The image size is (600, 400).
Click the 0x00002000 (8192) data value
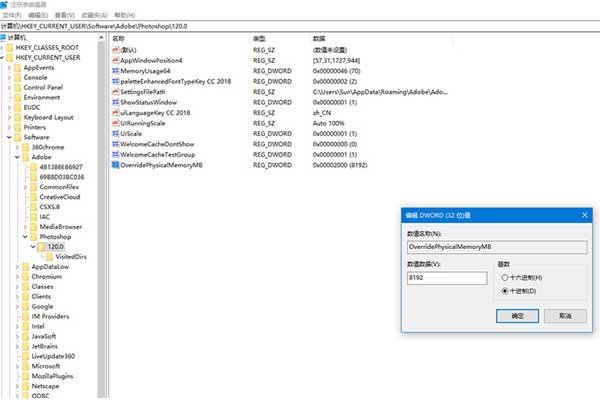[x=340, y=165]
